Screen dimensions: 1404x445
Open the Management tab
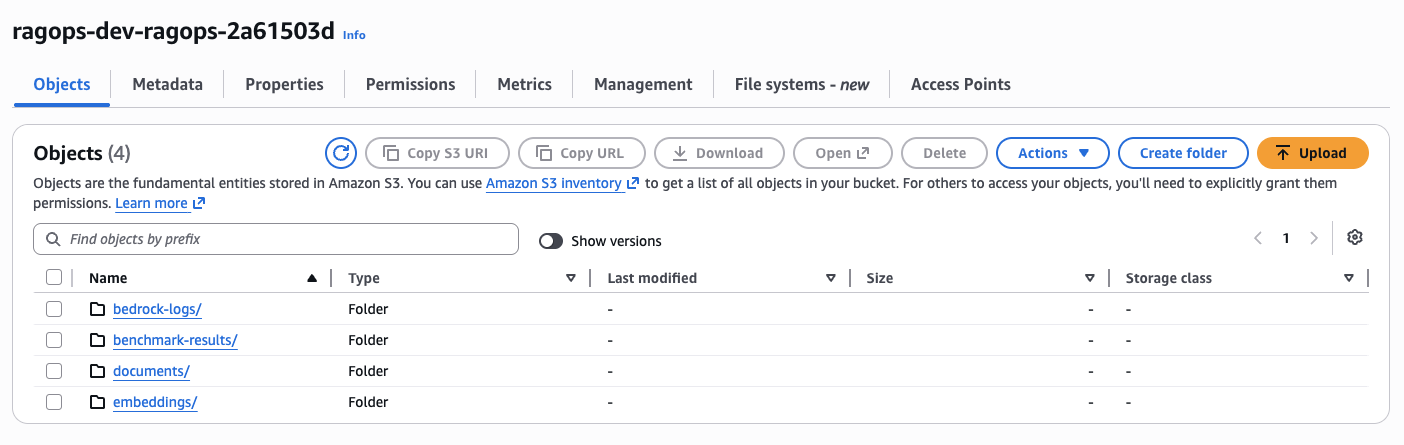tap(643, 84)
